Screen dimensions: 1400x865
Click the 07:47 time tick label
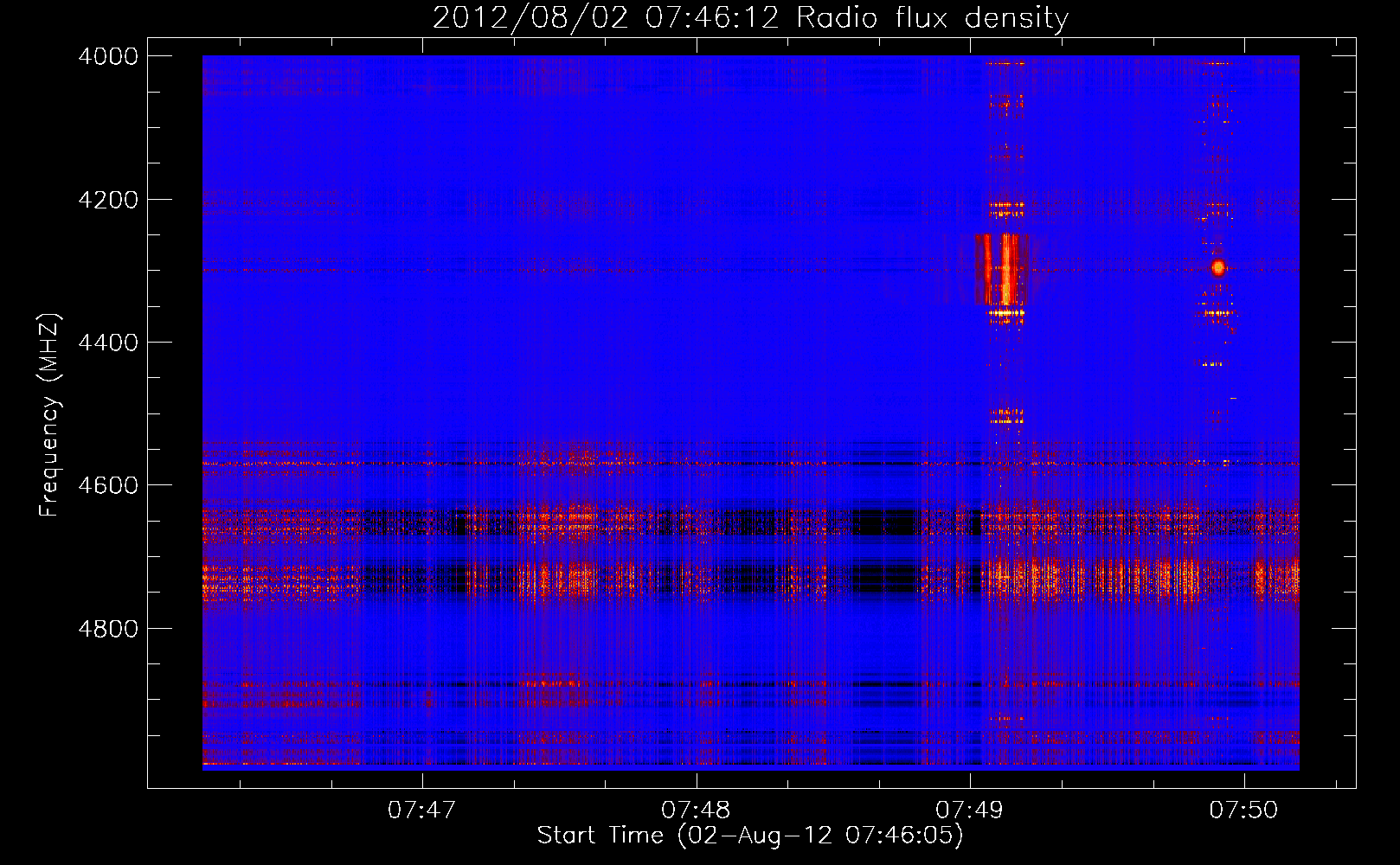pos(422,810)
